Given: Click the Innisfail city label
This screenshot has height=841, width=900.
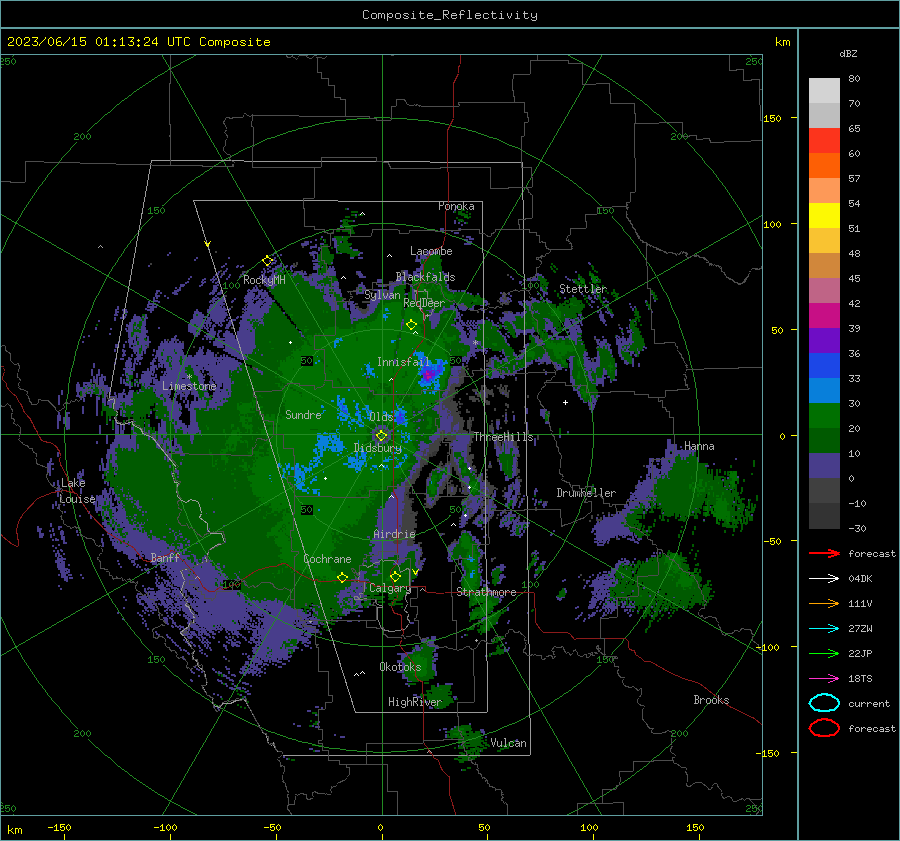Looking at the screenshot, I should point(403,362).
